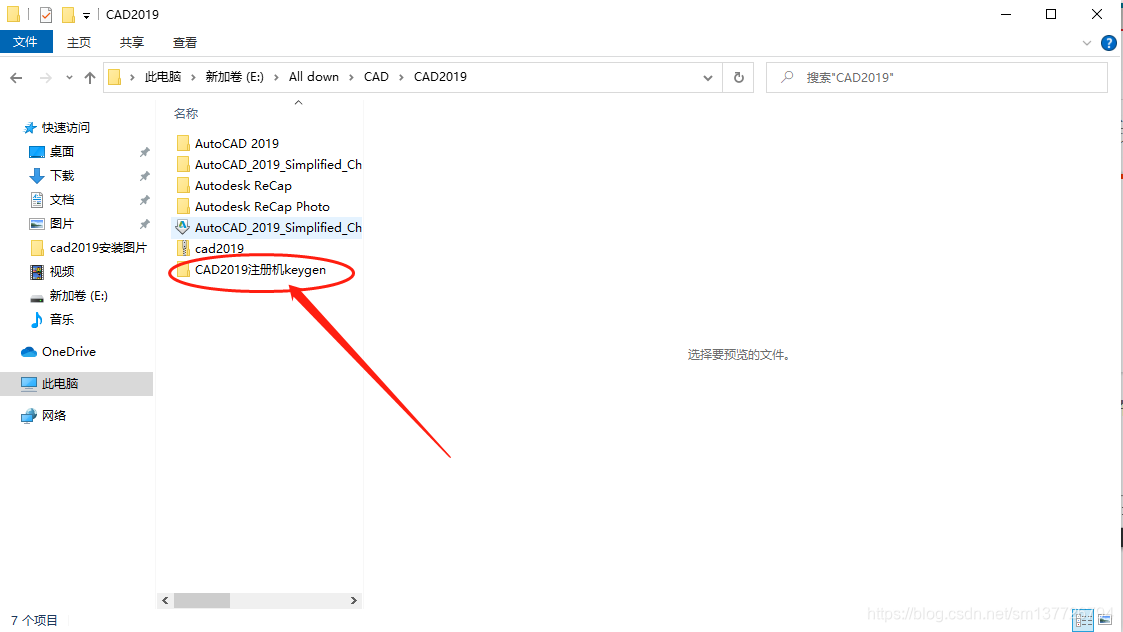Click the Forward navigation arrow
This screenshot has height=632, width=1123.
[46, 77]
